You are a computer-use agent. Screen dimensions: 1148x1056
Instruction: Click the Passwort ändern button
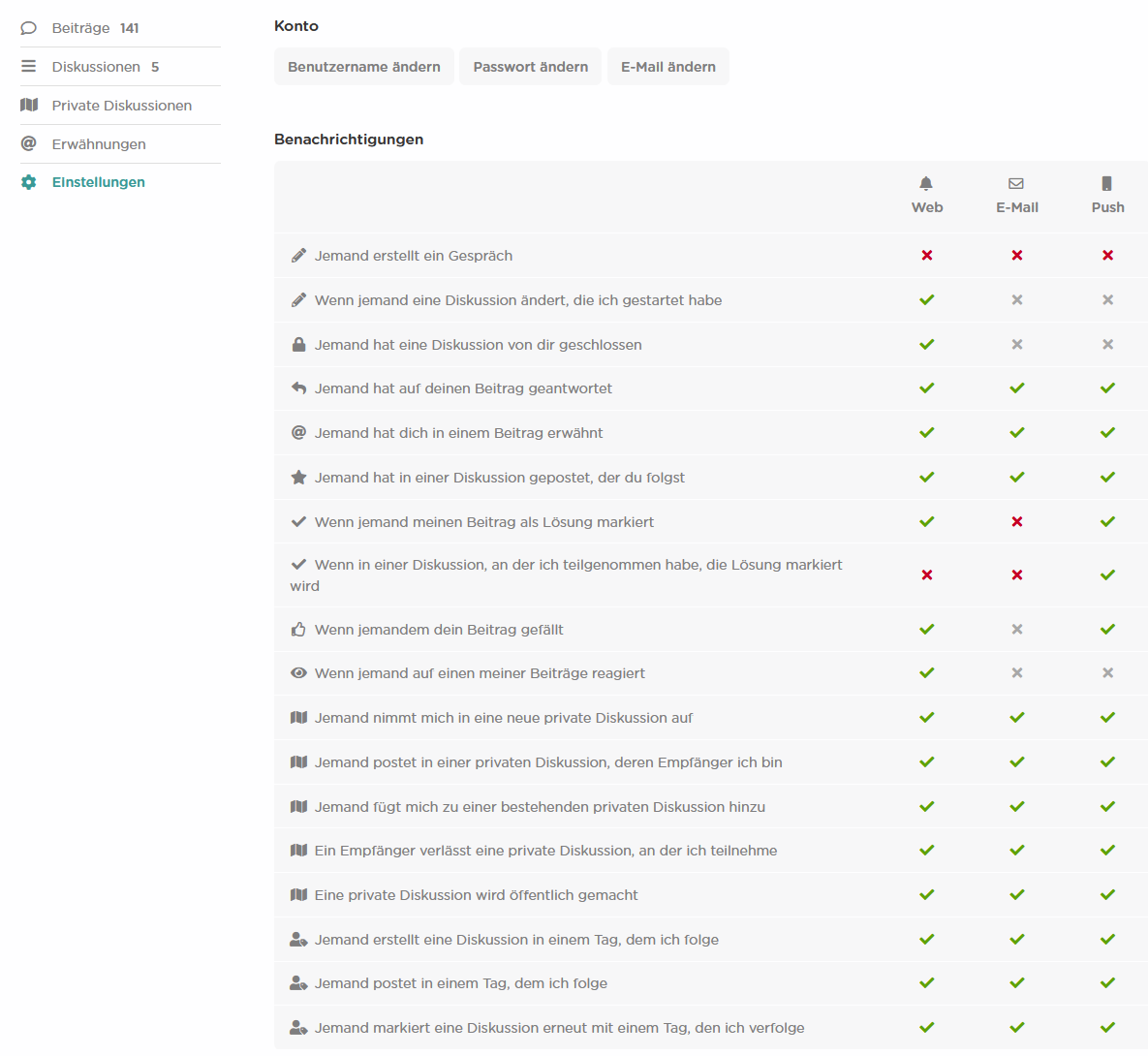(530, 67)
